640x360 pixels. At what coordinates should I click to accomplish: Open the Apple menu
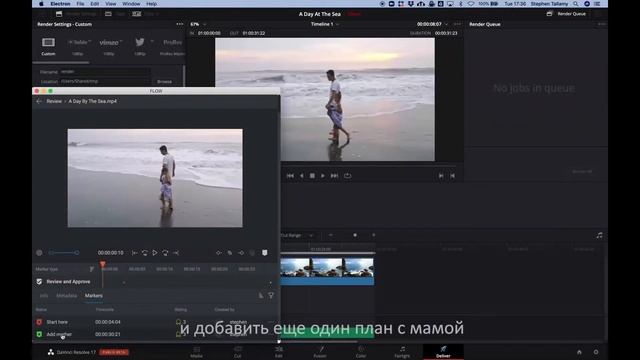click(x=41, y=4)
